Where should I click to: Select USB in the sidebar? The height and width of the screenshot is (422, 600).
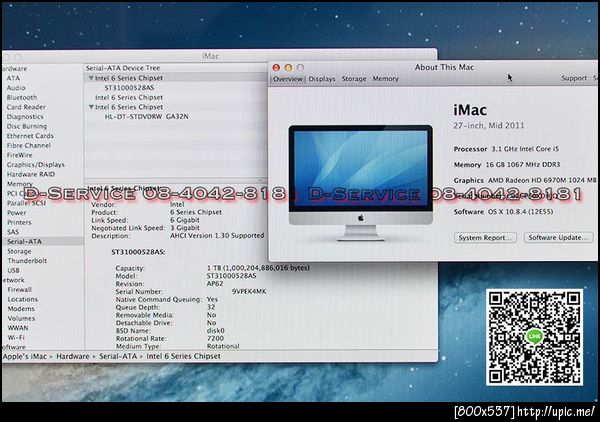tap(13, 270)
